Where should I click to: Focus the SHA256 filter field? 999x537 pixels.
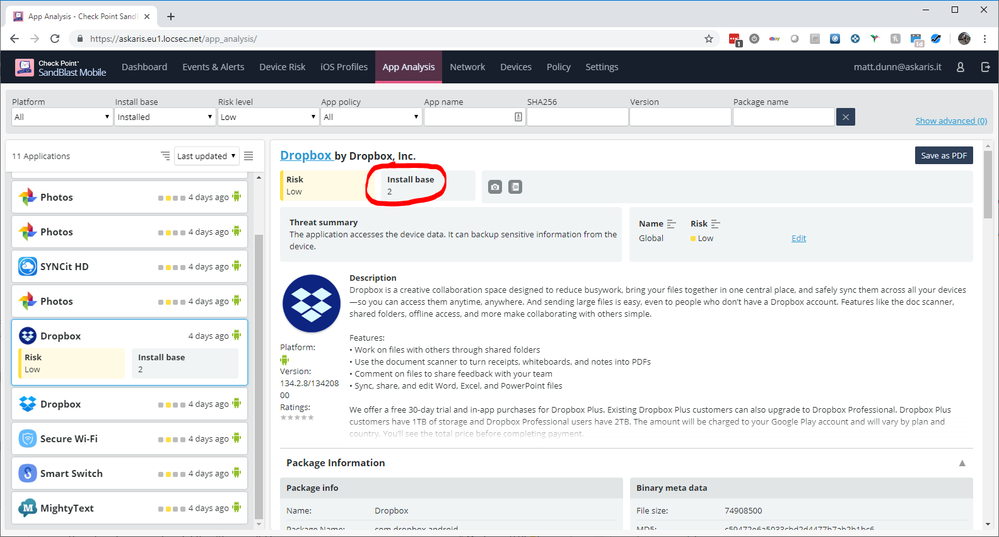tap(577, 117)
